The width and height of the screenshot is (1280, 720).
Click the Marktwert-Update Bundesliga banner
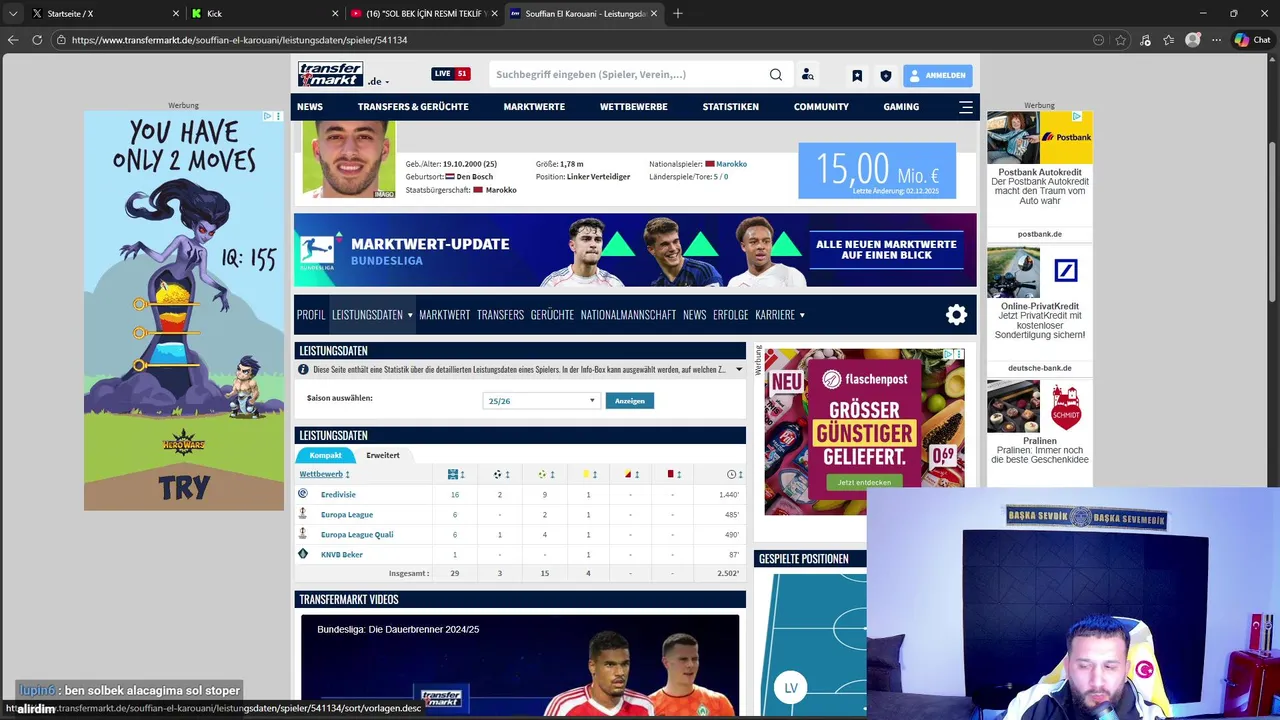click(x=635, y=250)
